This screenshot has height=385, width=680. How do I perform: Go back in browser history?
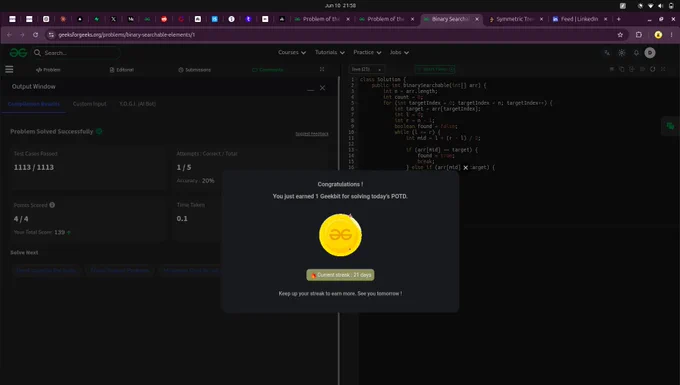pos(9,35)
